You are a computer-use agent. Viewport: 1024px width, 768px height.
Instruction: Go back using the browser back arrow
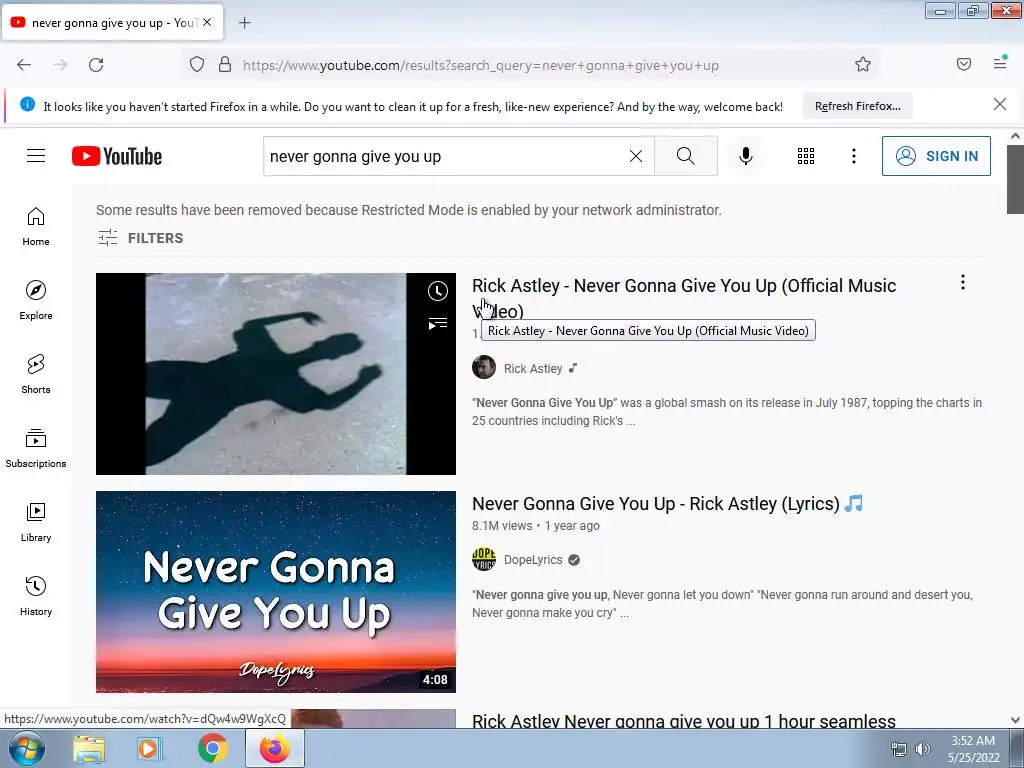point(24,65)
